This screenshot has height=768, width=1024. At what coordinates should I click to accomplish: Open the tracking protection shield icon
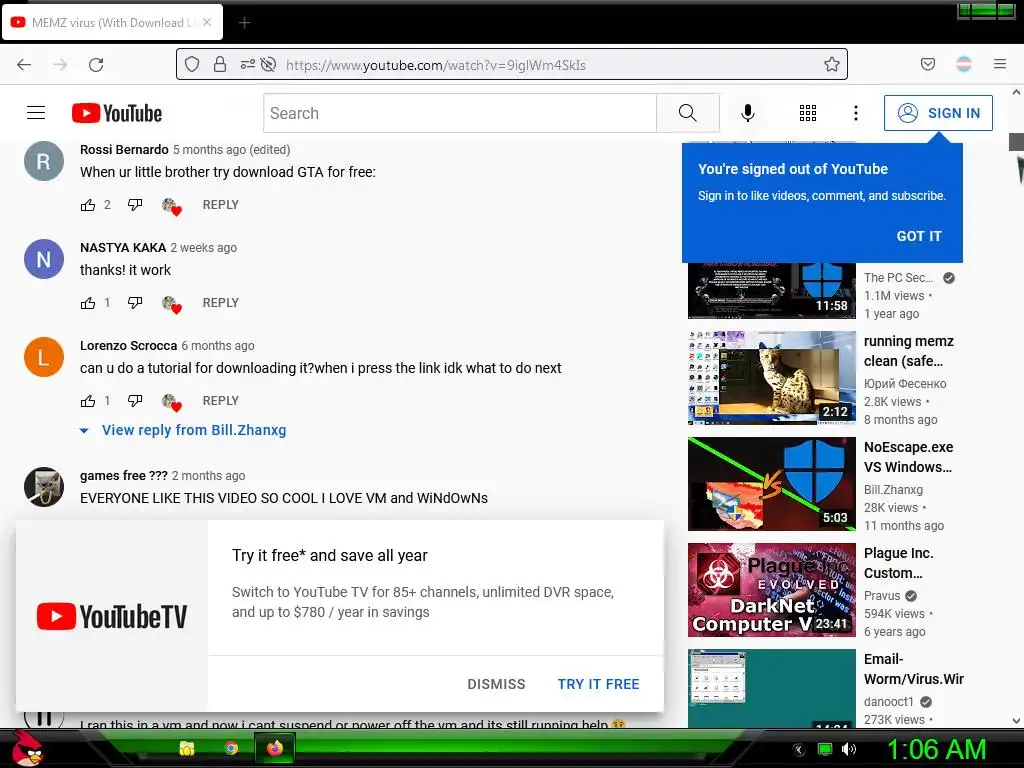(x=191, y=64)
